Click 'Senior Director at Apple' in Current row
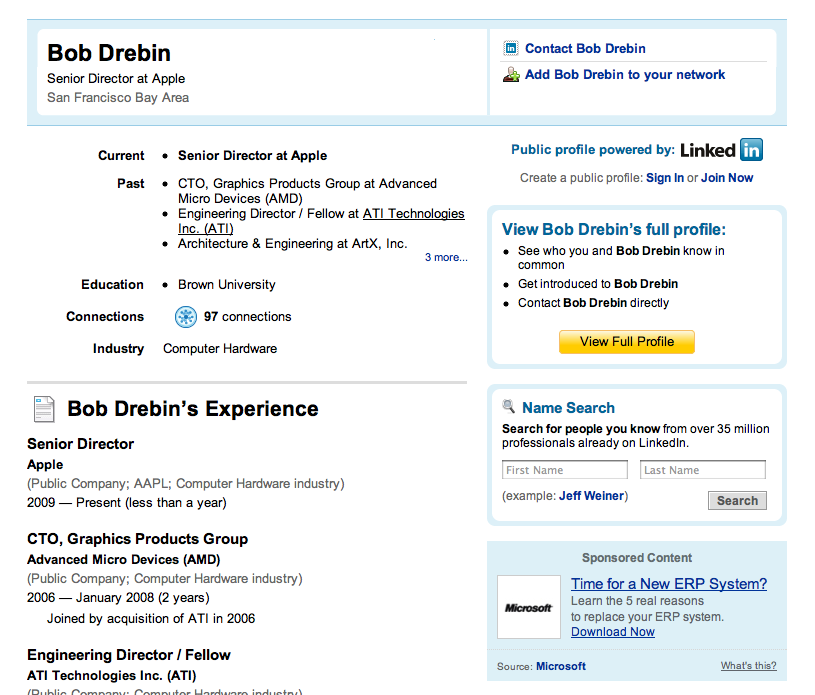 [x=253, y=155]
